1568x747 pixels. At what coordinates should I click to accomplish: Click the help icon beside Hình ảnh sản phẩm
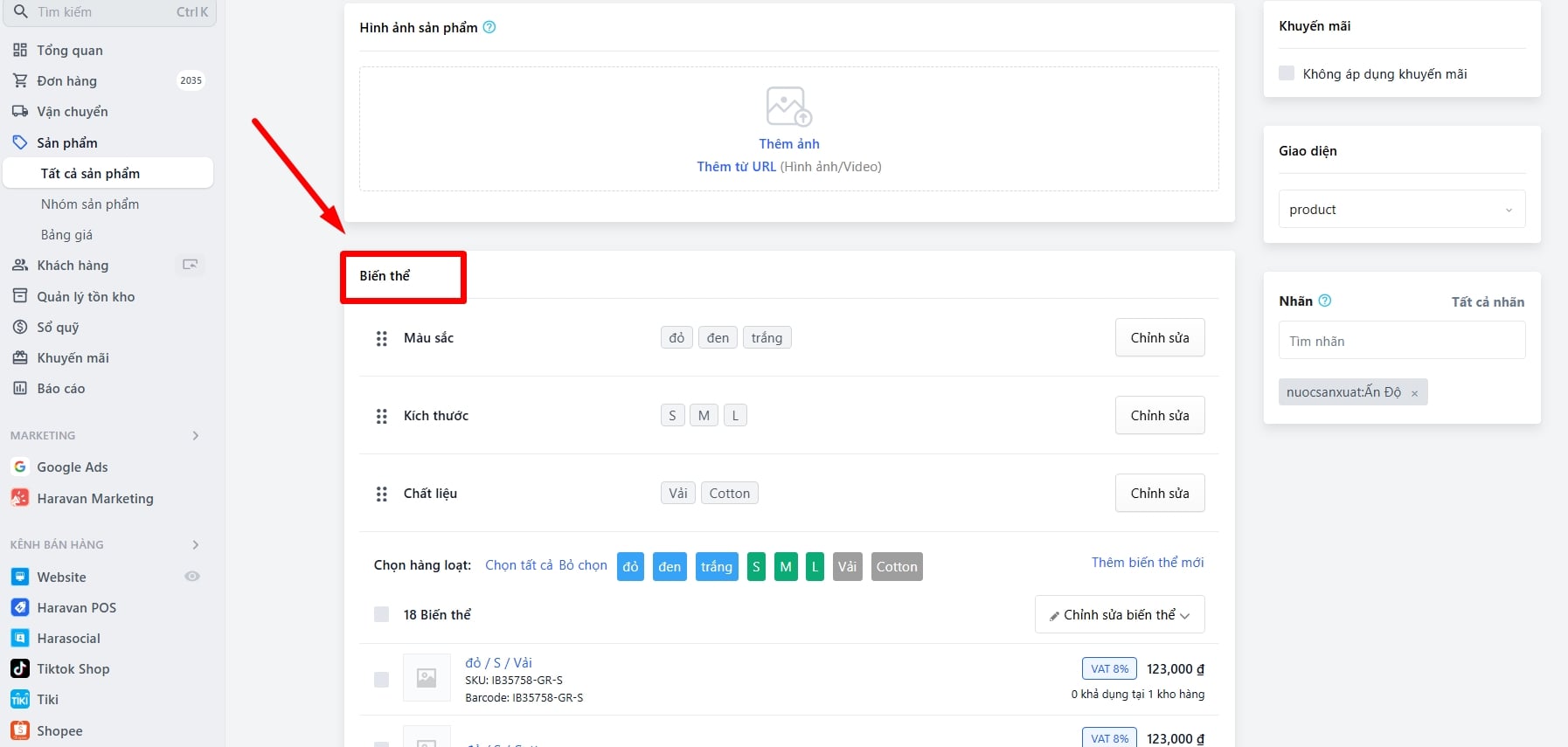489,27
